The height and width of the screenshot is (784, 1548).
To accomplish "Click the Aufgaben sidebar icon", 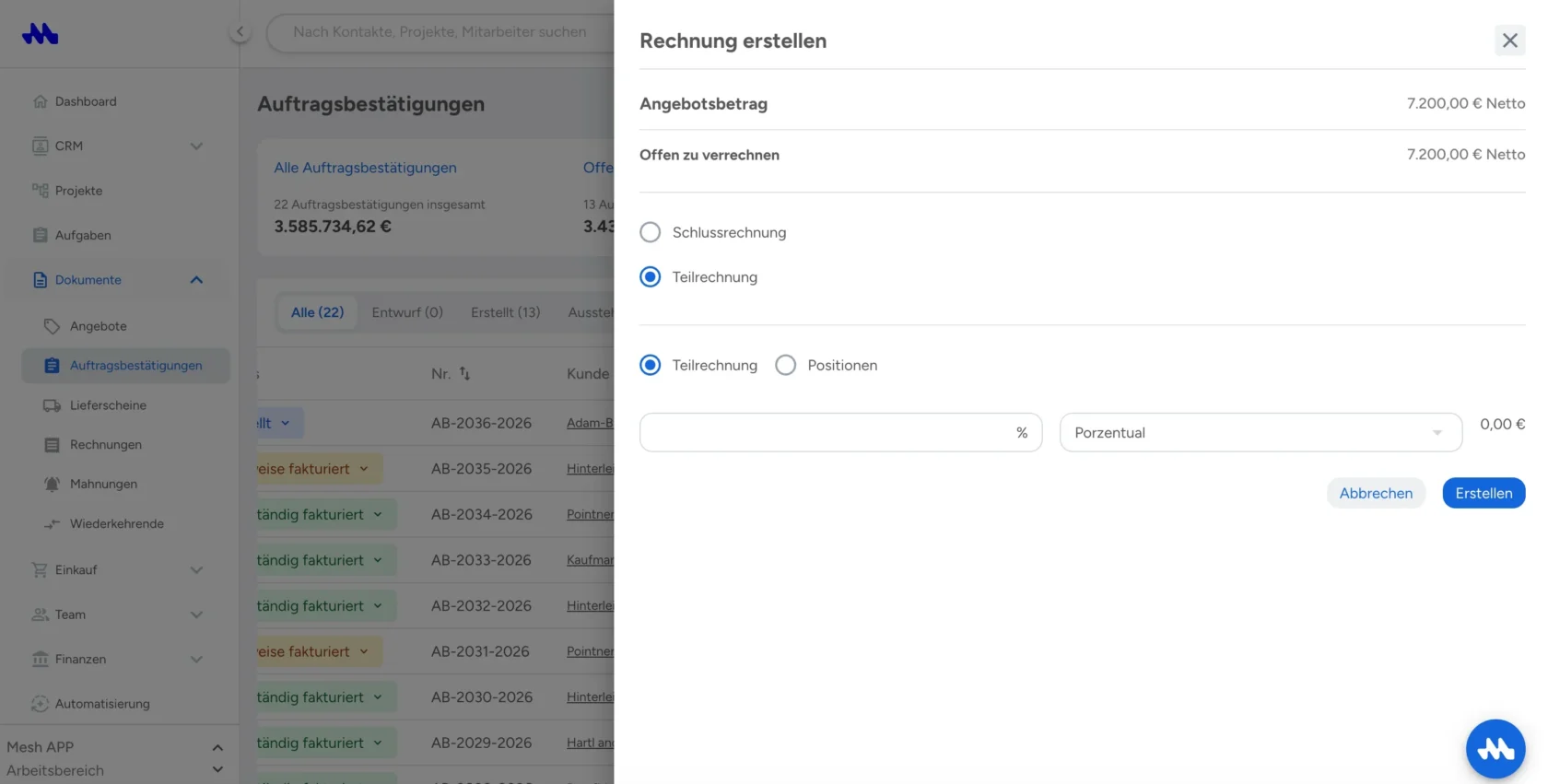I will pos(40,235).
